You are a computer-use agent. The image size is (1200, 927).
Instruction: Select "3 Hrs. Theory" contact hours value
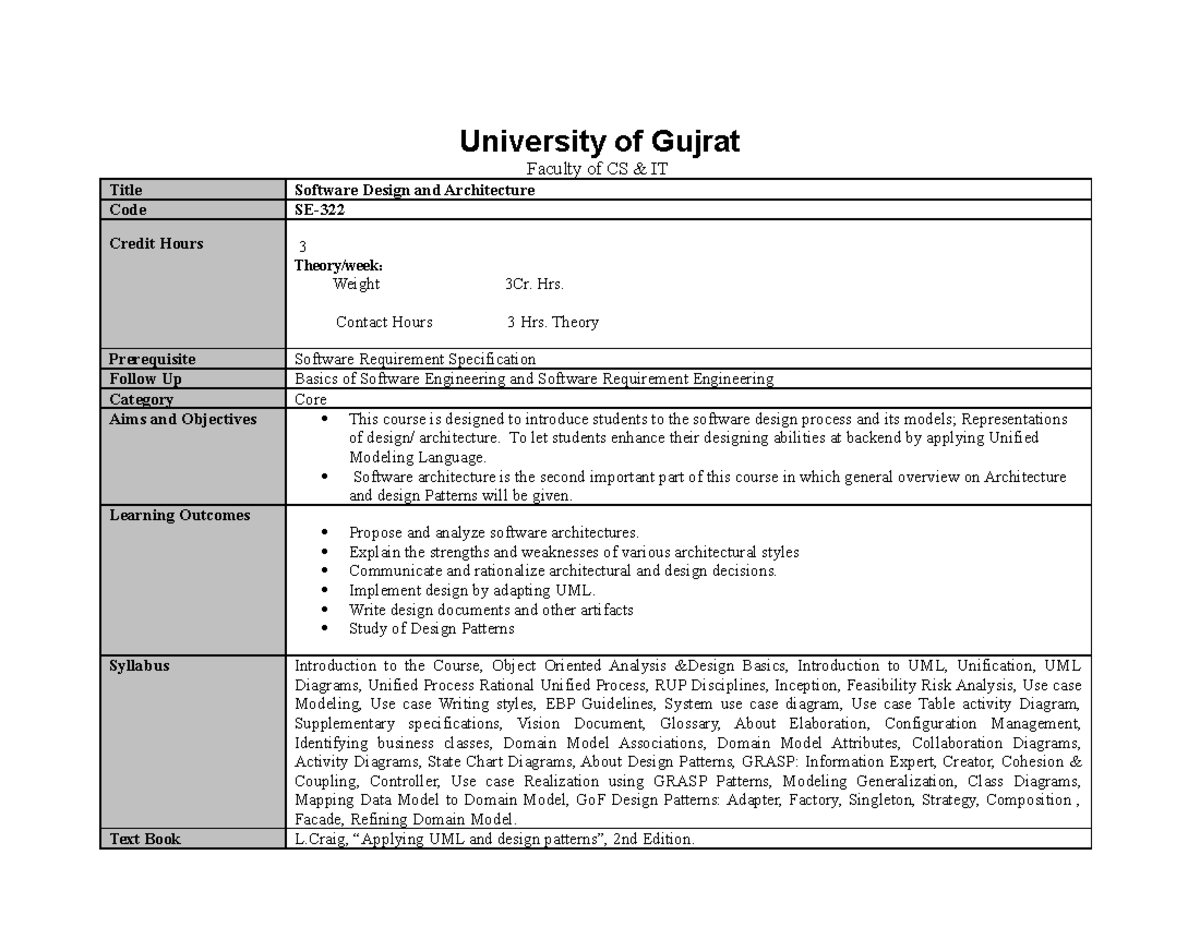pos(551,322)
